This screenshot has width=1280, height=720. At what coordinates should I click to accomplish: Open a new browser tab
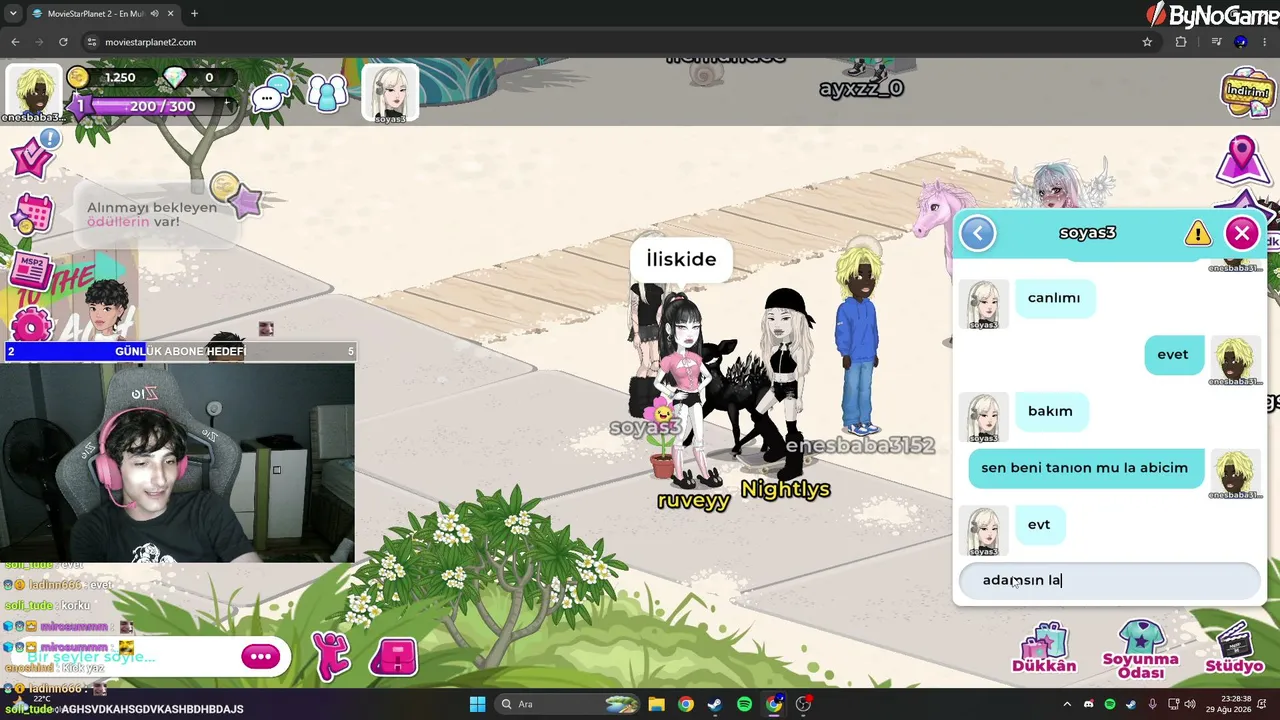(x=194, y=14)
